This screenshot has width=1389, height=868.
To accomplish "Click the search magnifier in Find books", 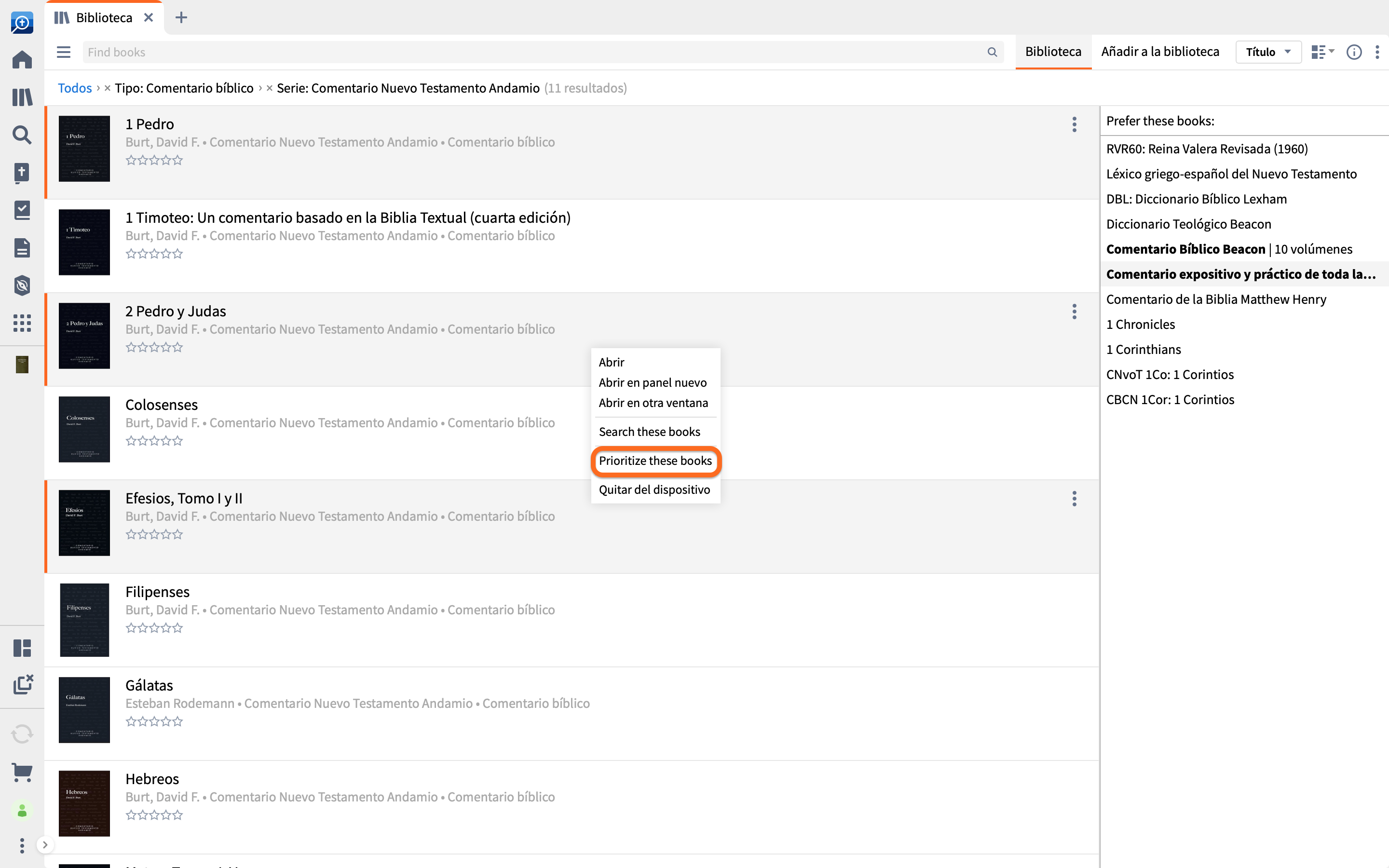I will click(993, 52).
